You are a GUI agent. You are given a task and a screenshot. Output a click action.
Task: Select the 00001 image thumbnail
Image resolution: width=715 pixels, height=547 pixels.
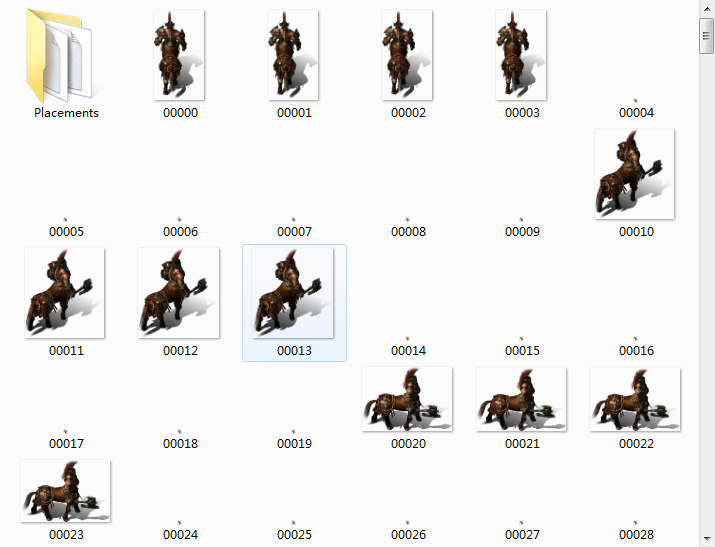point(293,55)
